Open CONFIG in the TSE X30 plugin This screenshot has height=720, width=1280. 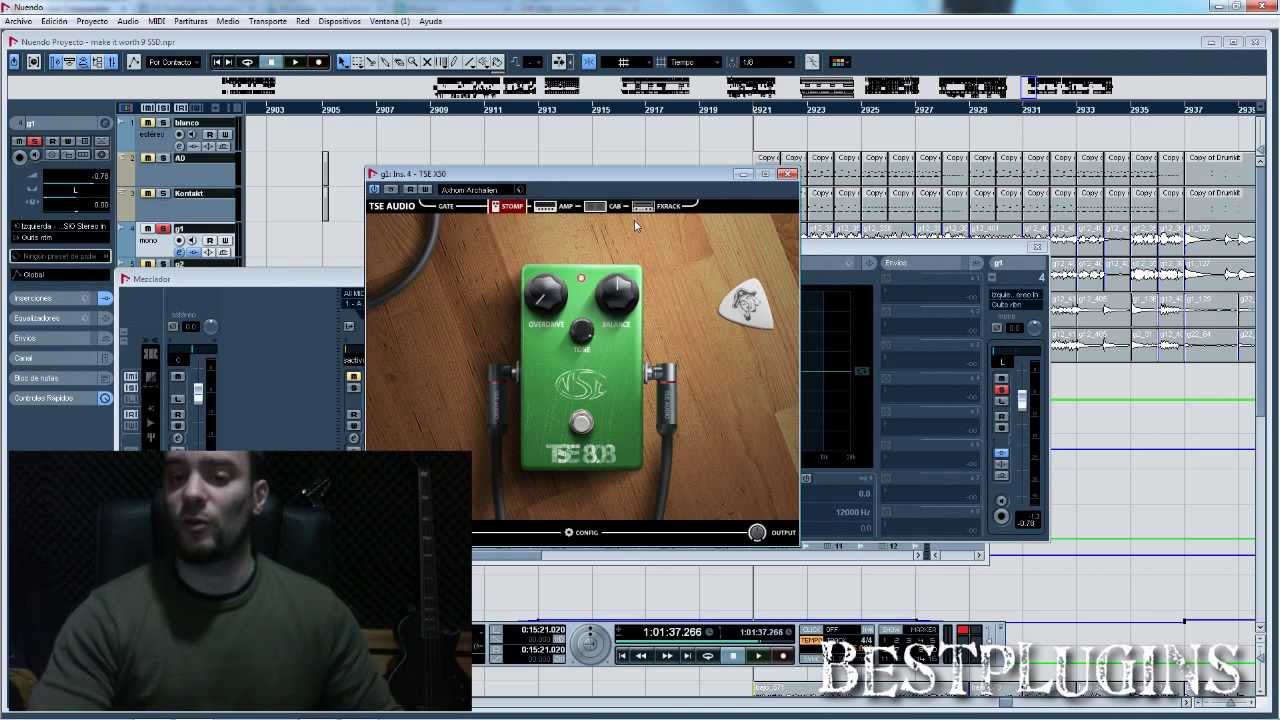point(581,532)
